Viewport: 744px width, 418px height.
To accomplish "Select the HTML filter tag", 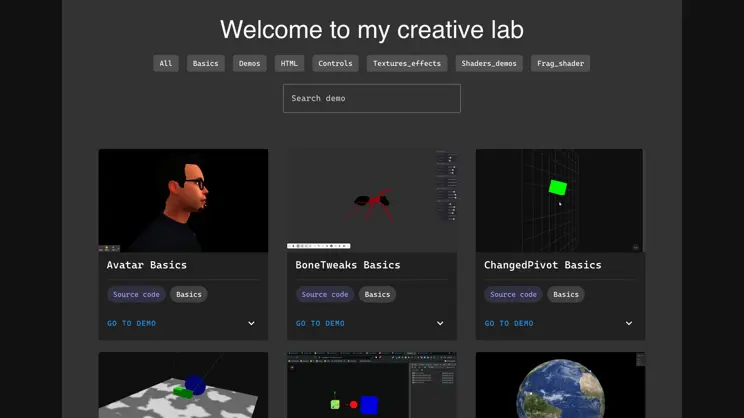I will click(289, 63).
